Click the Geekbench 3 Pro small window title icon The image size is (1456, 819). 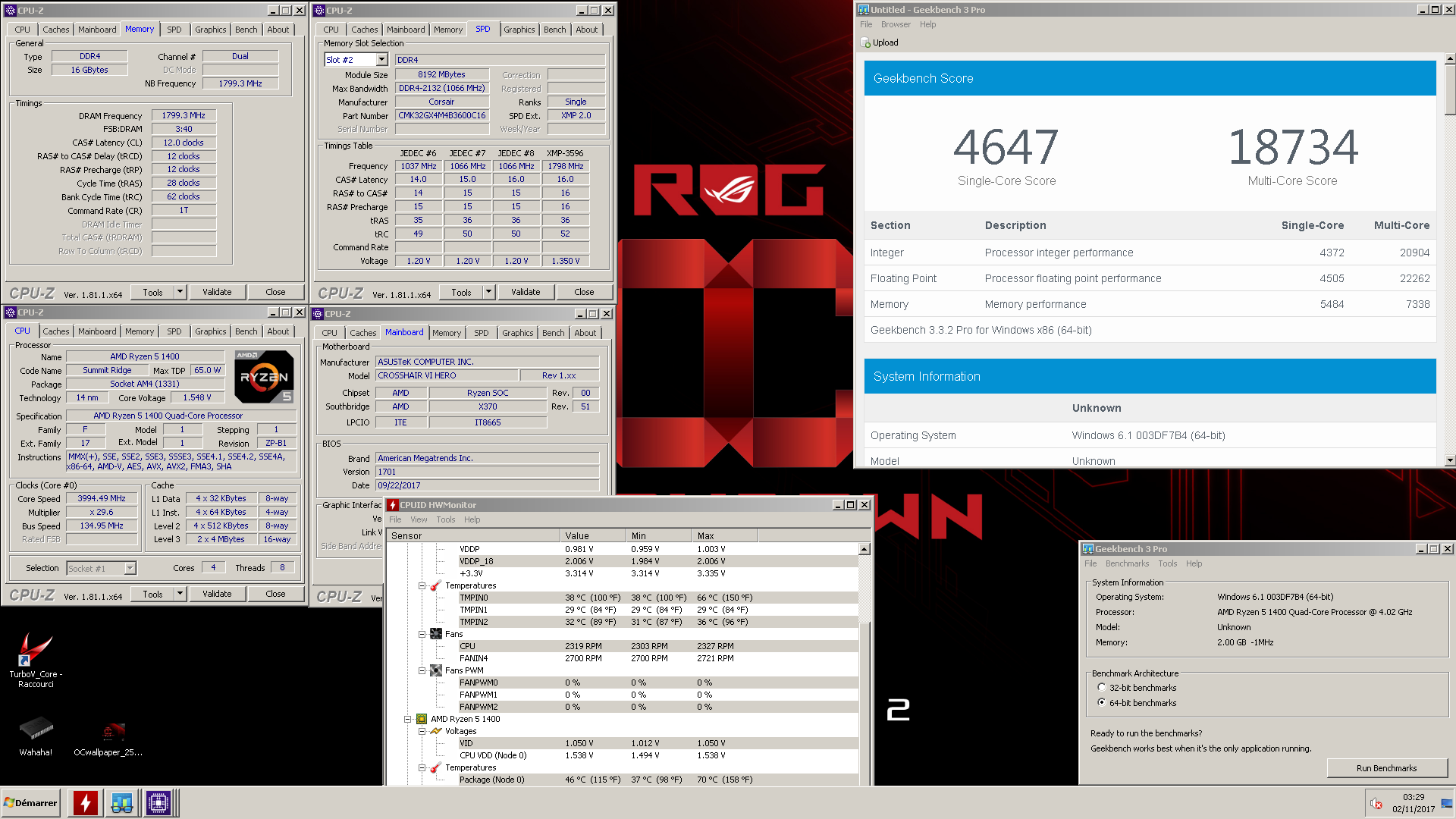point(1088,549)
